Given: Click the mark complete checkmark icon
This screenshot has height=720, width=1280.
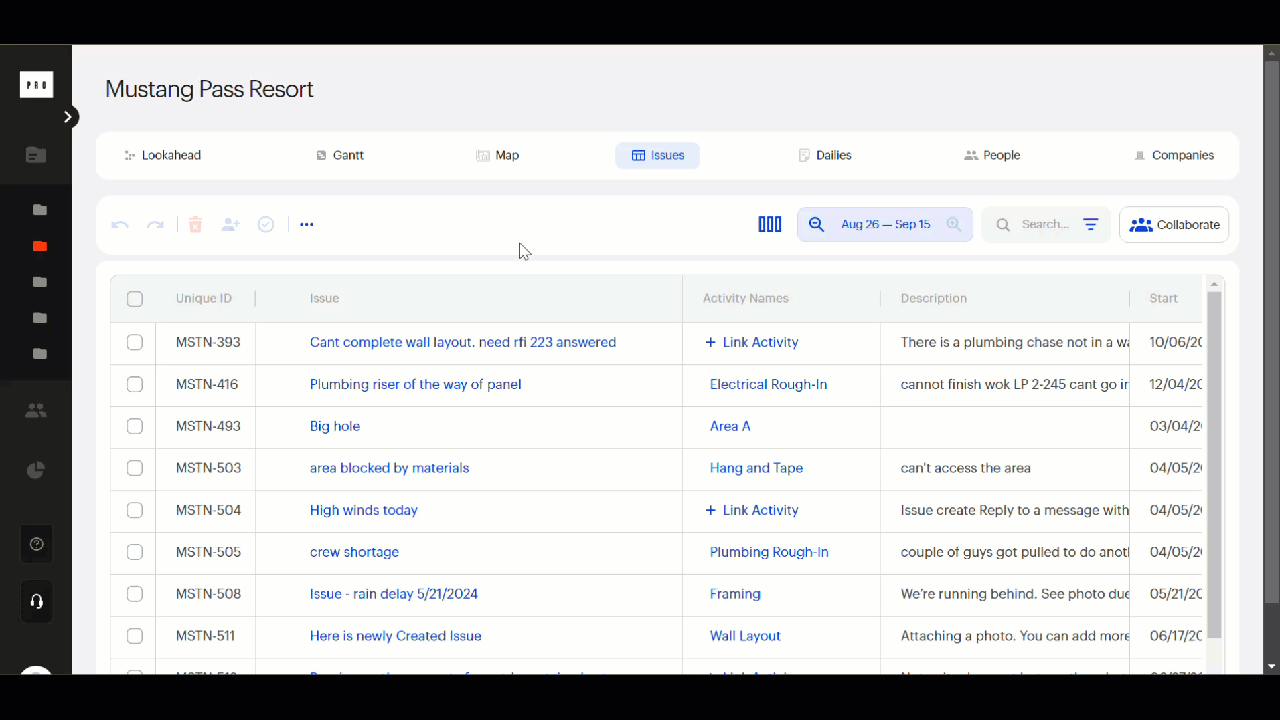Looking at the screenshot, I should 266,225.
